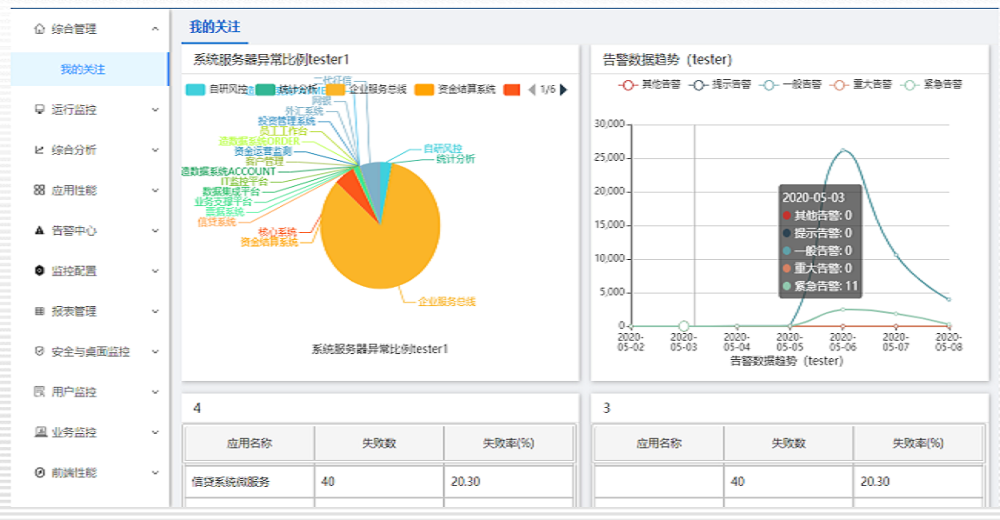
Task: Select 我的关注 in the sidebar
Action: pos(83,69)
